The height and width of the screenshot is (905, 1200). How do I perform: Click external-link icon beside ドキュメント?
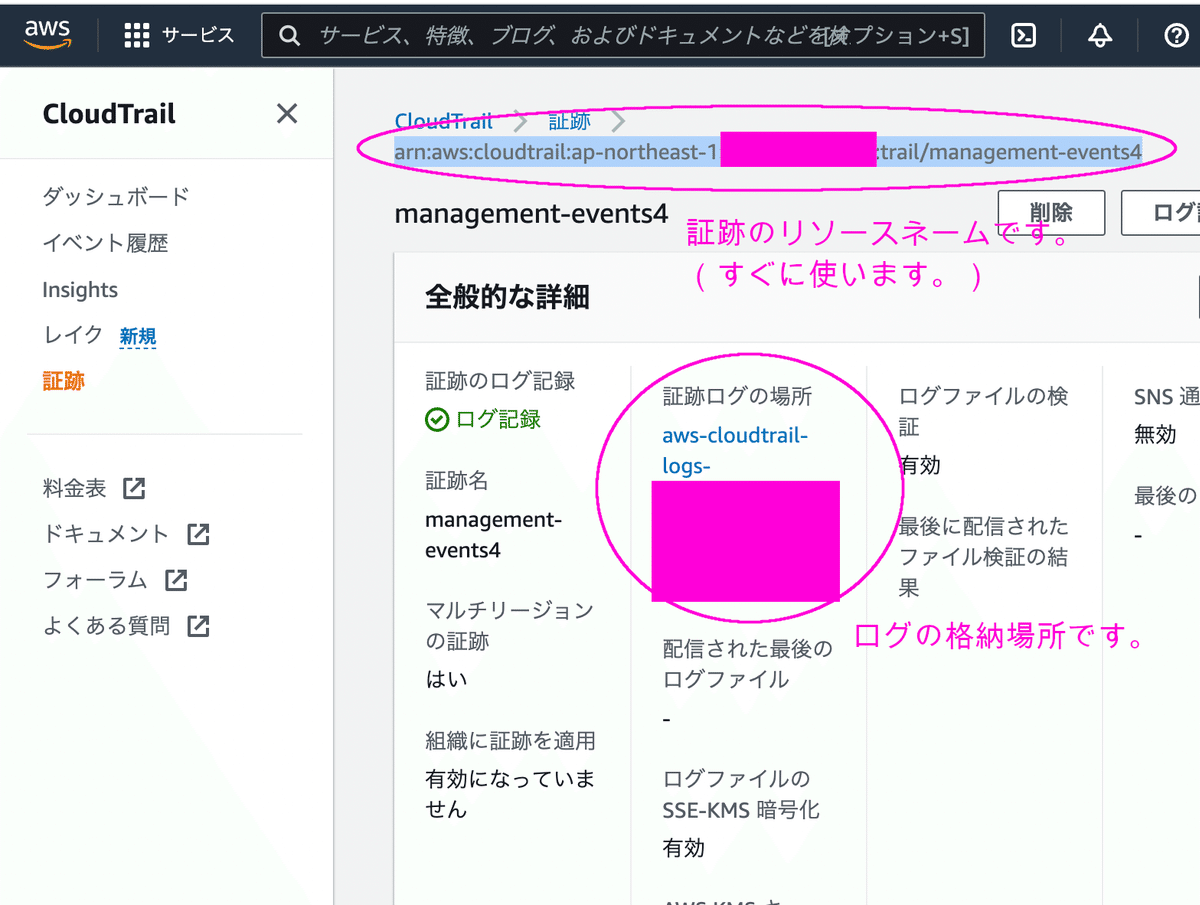[x=198, y=534]
